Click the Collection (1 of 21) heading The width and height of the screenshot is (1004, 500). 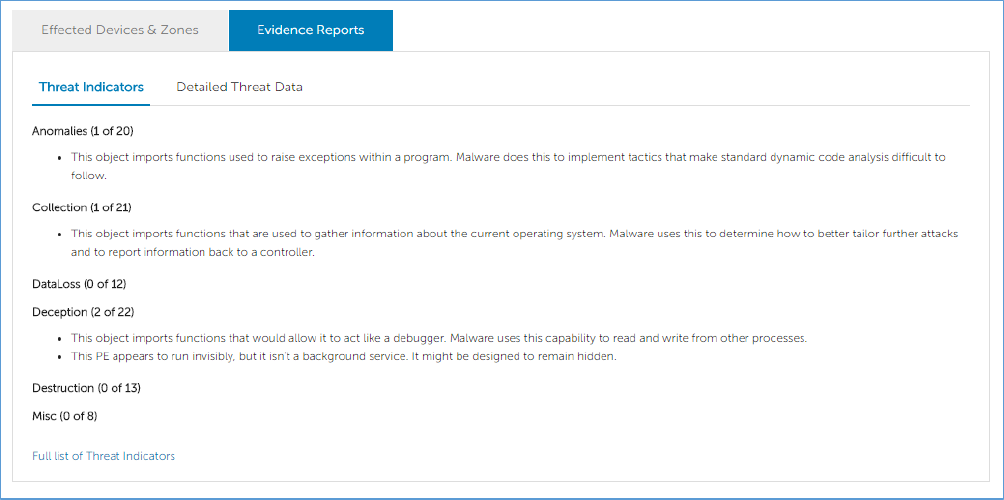(82, 207)
